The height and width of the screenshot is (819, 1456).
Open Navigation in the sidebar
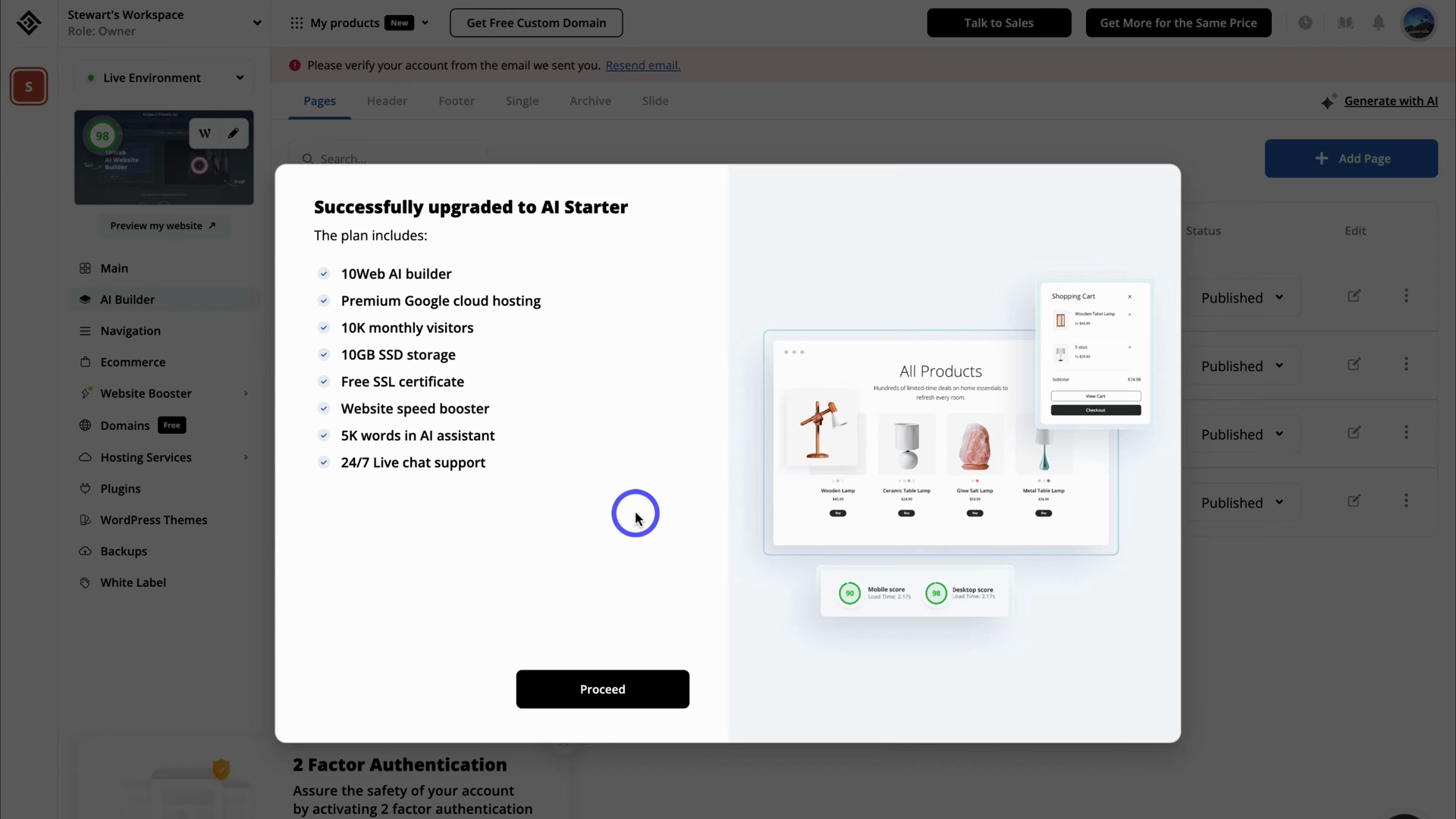(x=130, y=331)
